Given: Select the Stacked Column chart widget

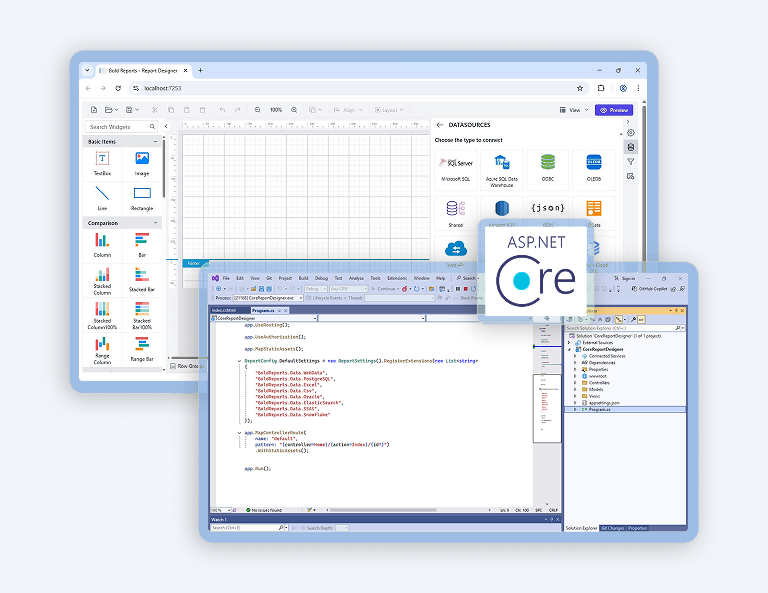Looking at the screenshot, I should [102, 281].
